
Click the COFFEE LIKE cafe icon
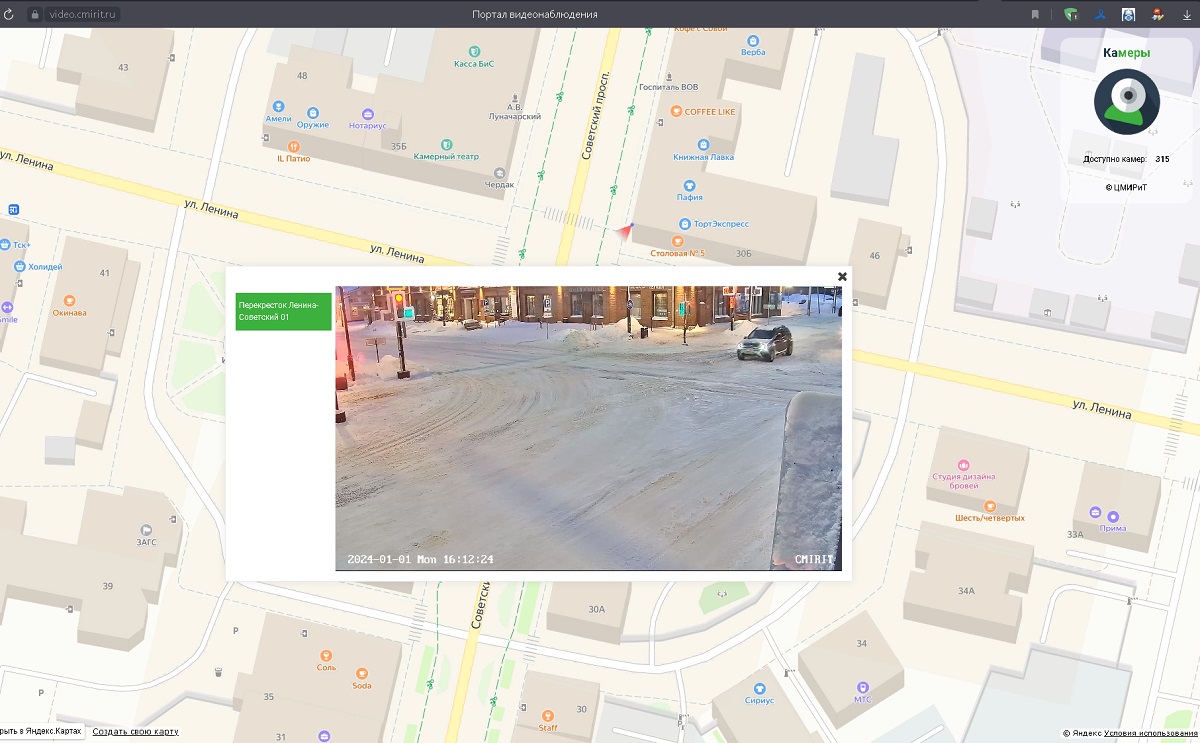click(677, 111)
